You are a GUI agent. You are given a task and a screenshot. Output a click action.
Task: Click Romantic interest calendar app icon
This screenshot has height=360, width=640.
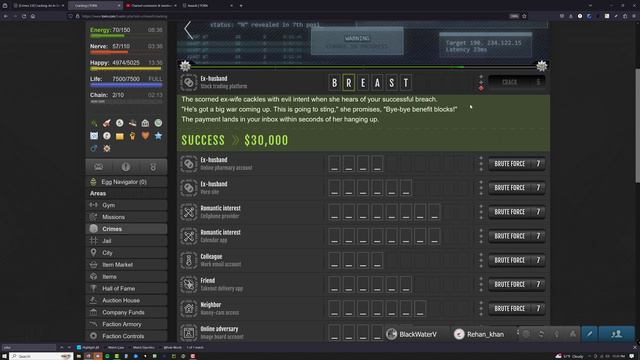point(189,236)
